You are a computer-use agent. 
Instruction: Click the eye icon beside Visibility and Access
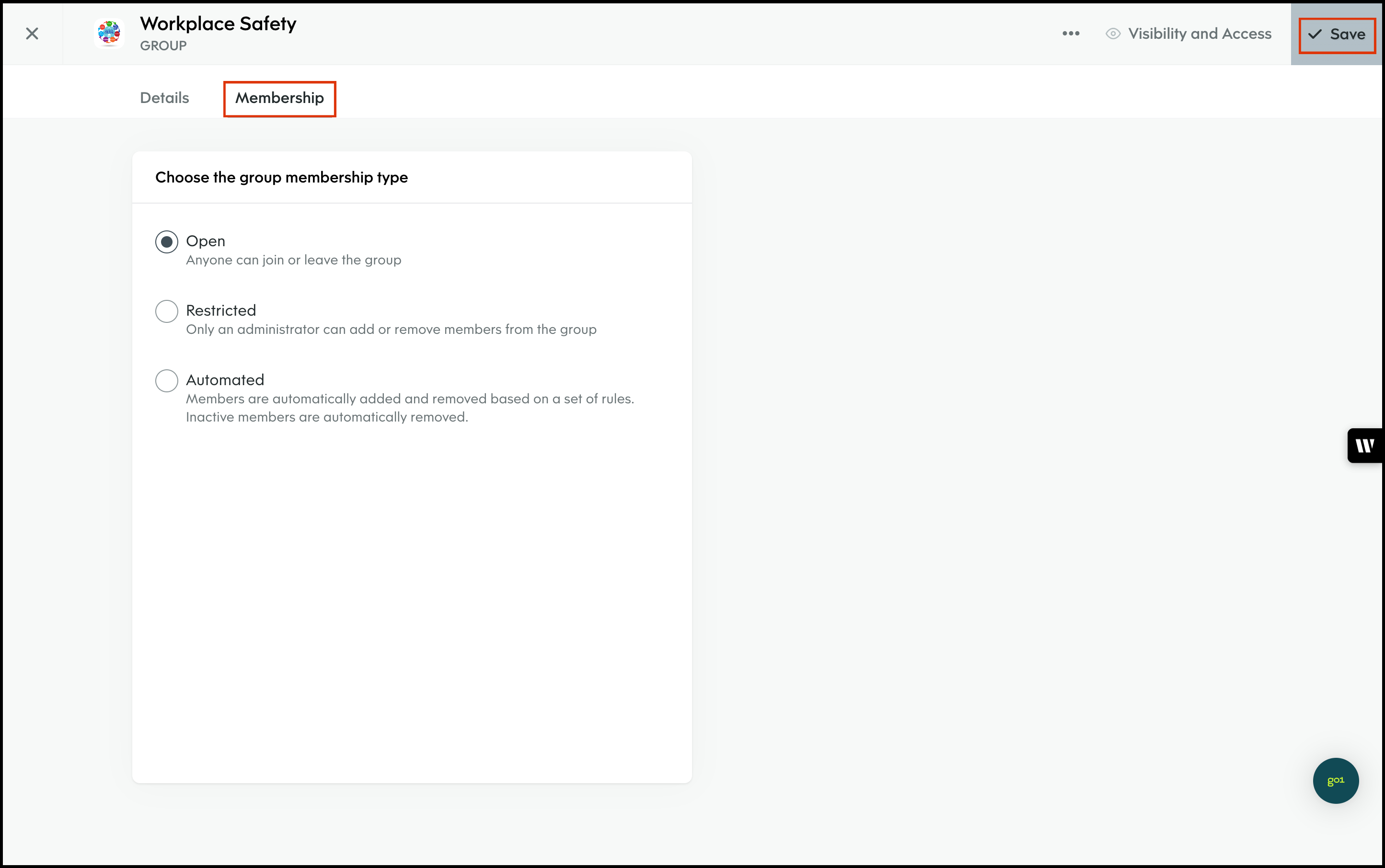(x=1113, y=34)
